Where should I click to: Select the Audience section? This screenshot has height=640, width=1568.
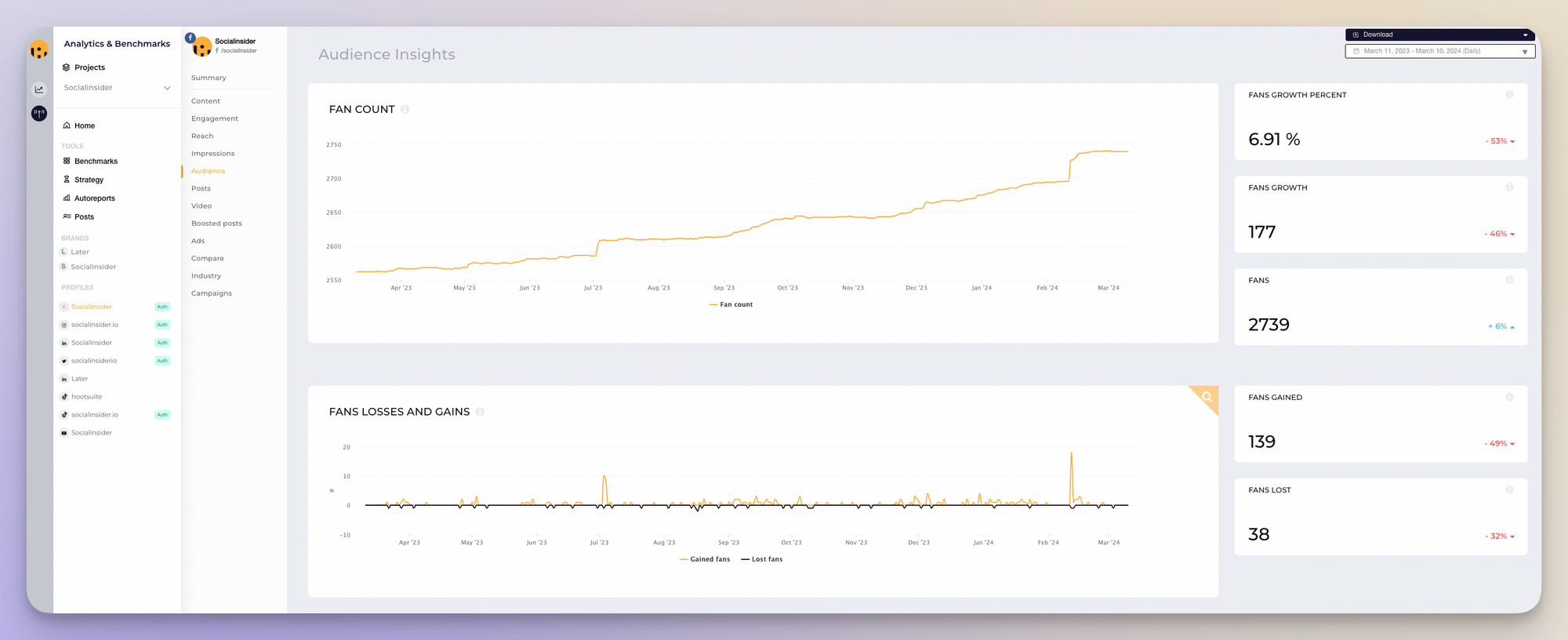pos(208,171)
